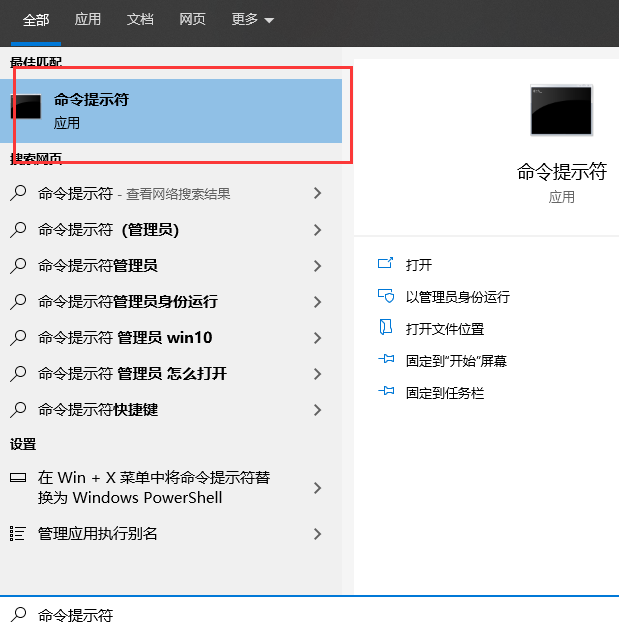This screenshot has height=622, width=619.
Task: Click the large Command Prompt preview icon
Action: [561, 110]
